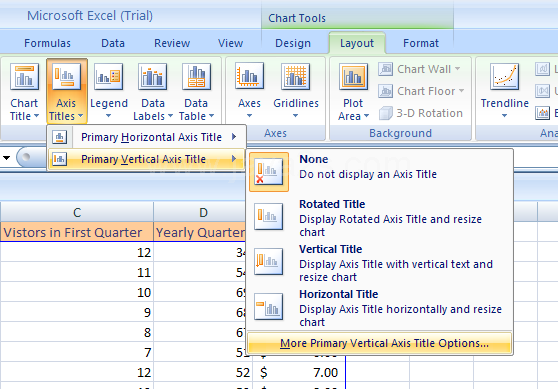558x389 pixels.
Task: Open the Data Labels menu
Action: [153, 92]
